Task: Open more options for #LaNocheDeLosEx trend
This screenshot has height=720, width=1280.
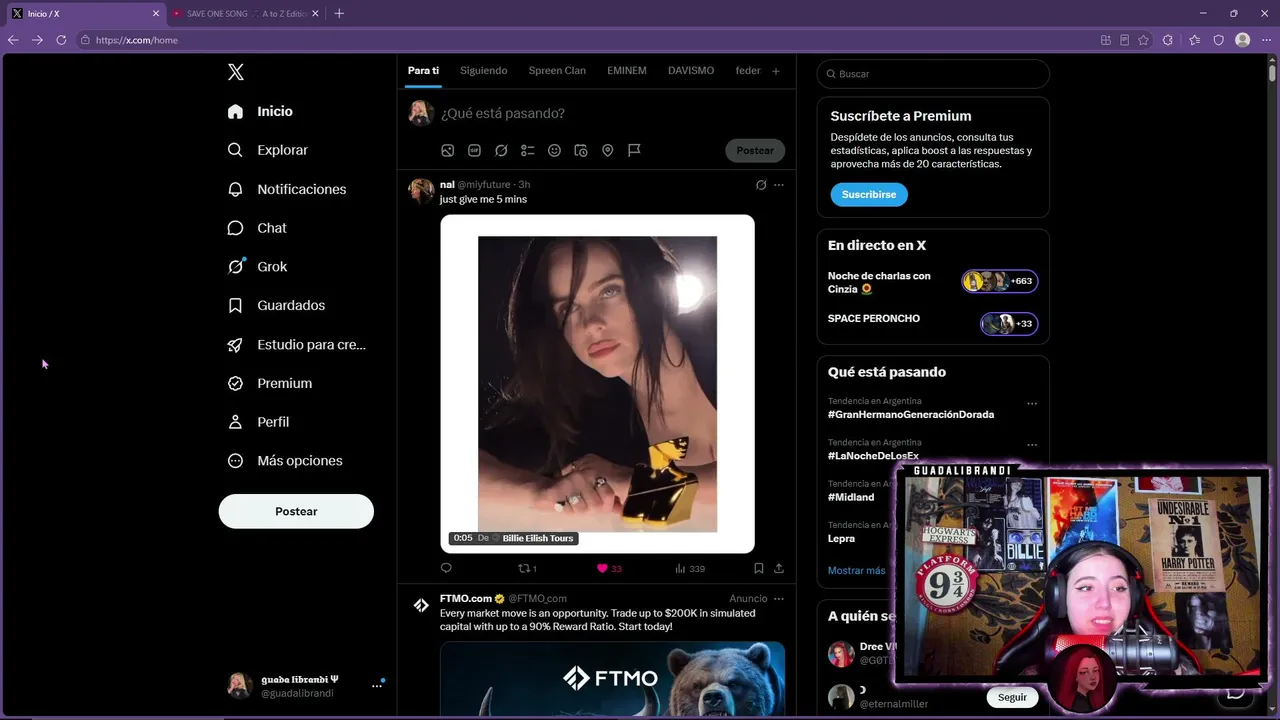Action: 1032,445
